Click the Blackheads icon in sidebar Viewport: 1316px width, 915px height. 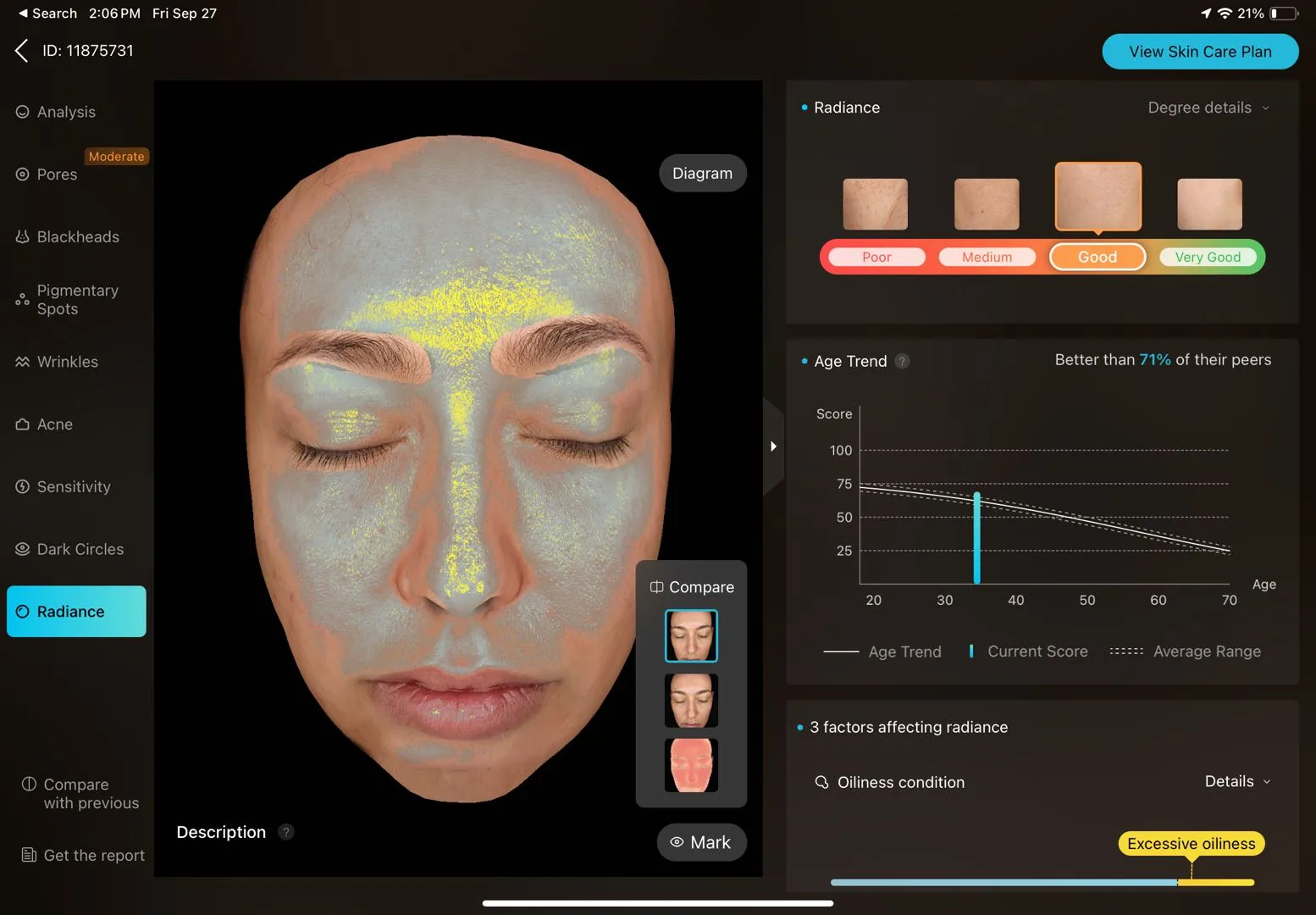(23, 236)
